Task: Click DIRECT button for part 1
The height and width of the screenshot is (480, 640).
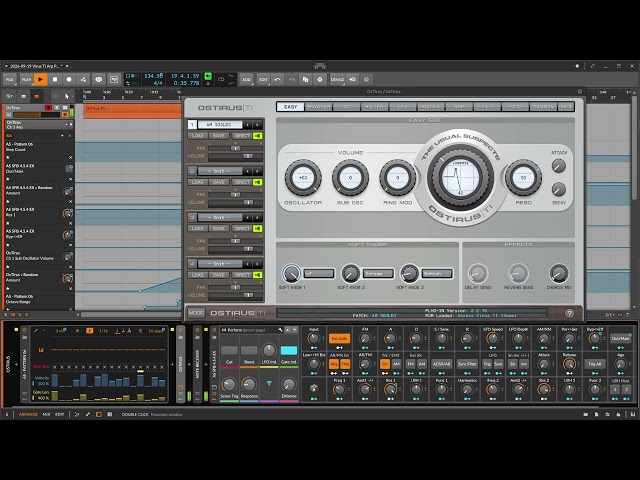Action: tap(242, 136)
